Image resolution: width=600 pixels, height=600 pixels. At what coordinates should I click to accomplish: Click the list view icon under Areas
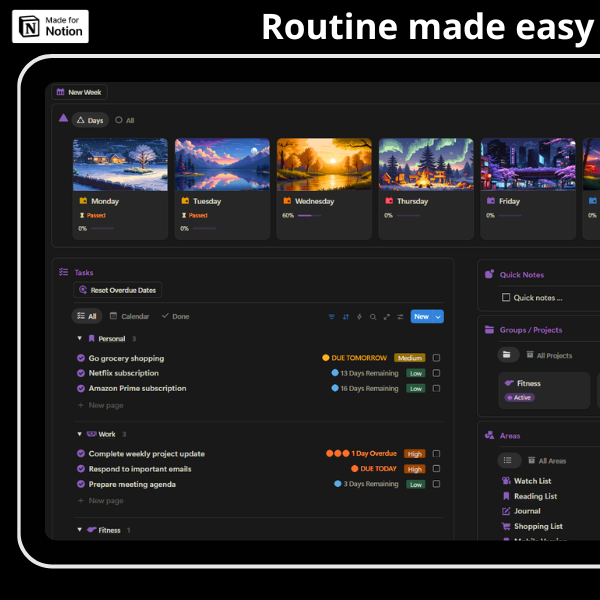click(508, 460)
